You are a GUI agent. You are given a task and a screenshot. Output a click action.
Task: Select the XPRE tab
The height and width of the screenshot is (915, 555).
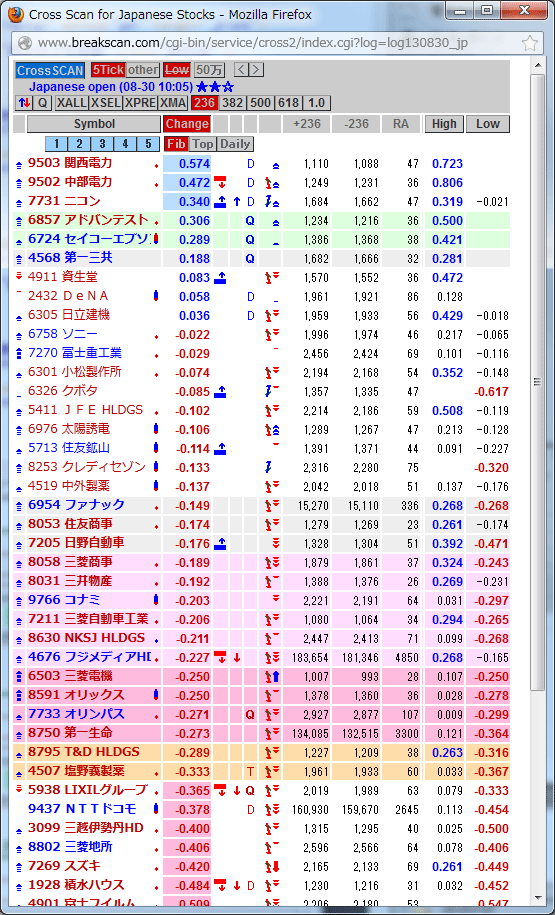140,103
